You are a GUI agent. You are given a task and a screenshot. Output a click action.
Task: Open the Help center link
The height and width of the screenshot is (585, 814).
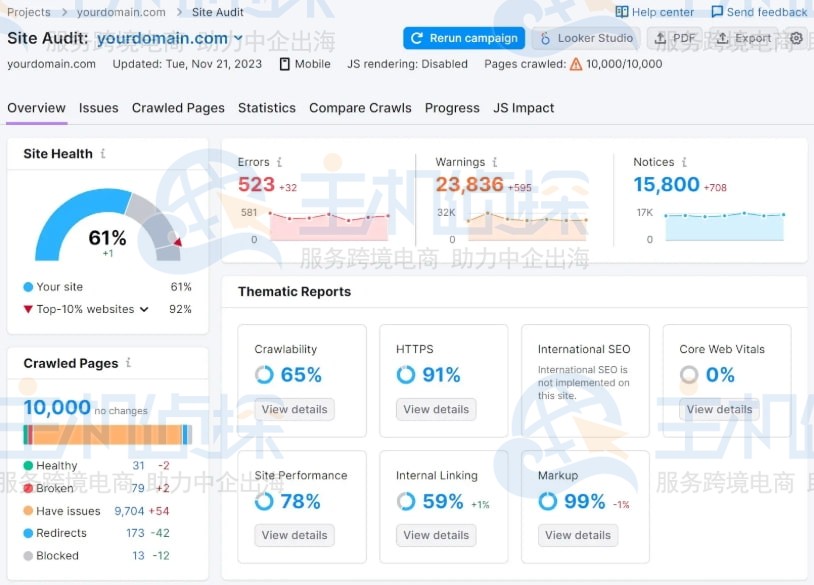(x=655, y=12)
